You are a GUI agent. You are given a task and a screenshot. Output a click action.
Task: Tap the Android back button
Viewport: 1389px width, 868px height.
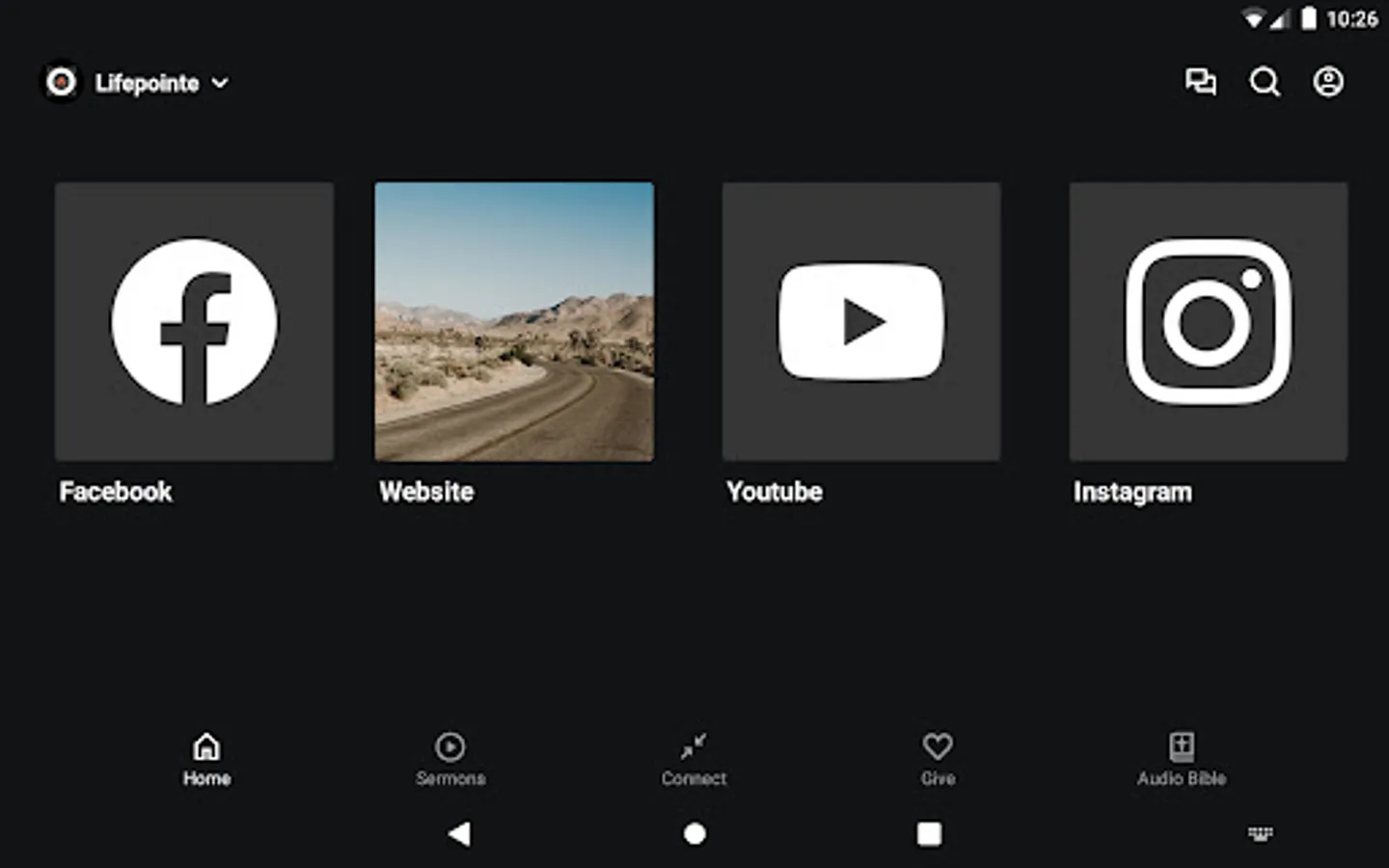pos(459,833)
